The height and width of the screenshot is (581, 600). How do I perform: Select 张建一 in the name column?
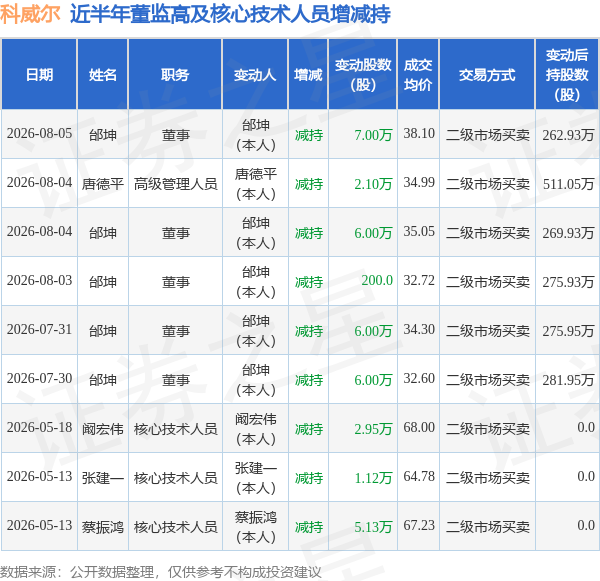pyautogui.click(x=103, y=478)
